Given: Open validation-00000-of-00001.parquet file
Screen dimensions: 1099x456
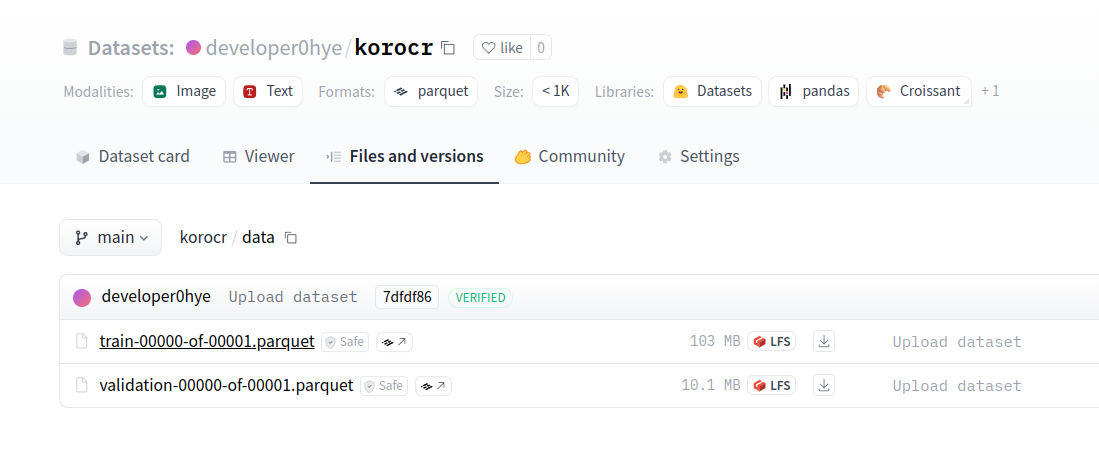Looking at the screenshot, I should (x=226, y=385).
